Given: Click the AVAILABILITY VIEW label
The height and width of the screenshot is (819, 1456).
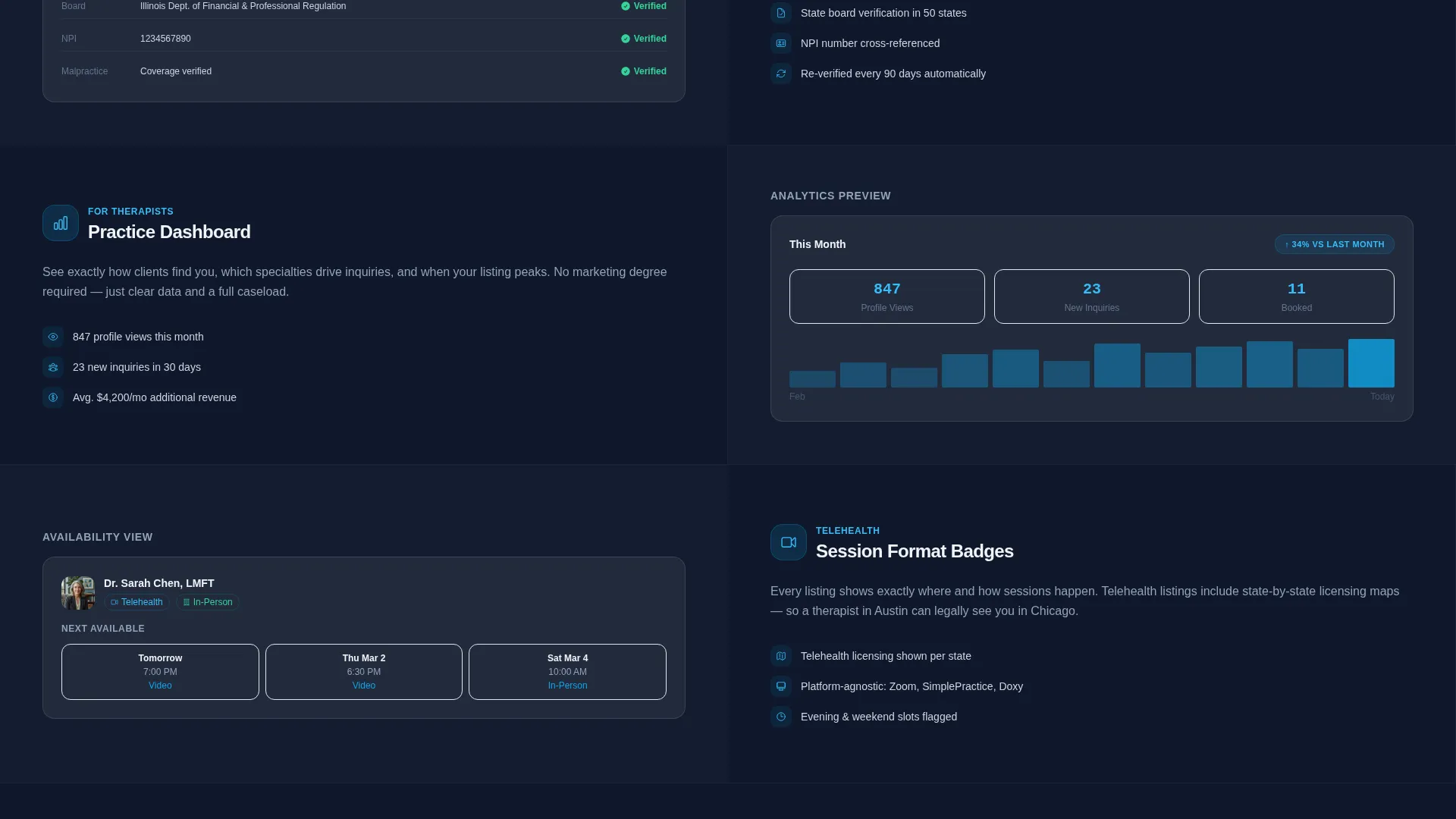Looking at the screenshot, I should point(98,537).
